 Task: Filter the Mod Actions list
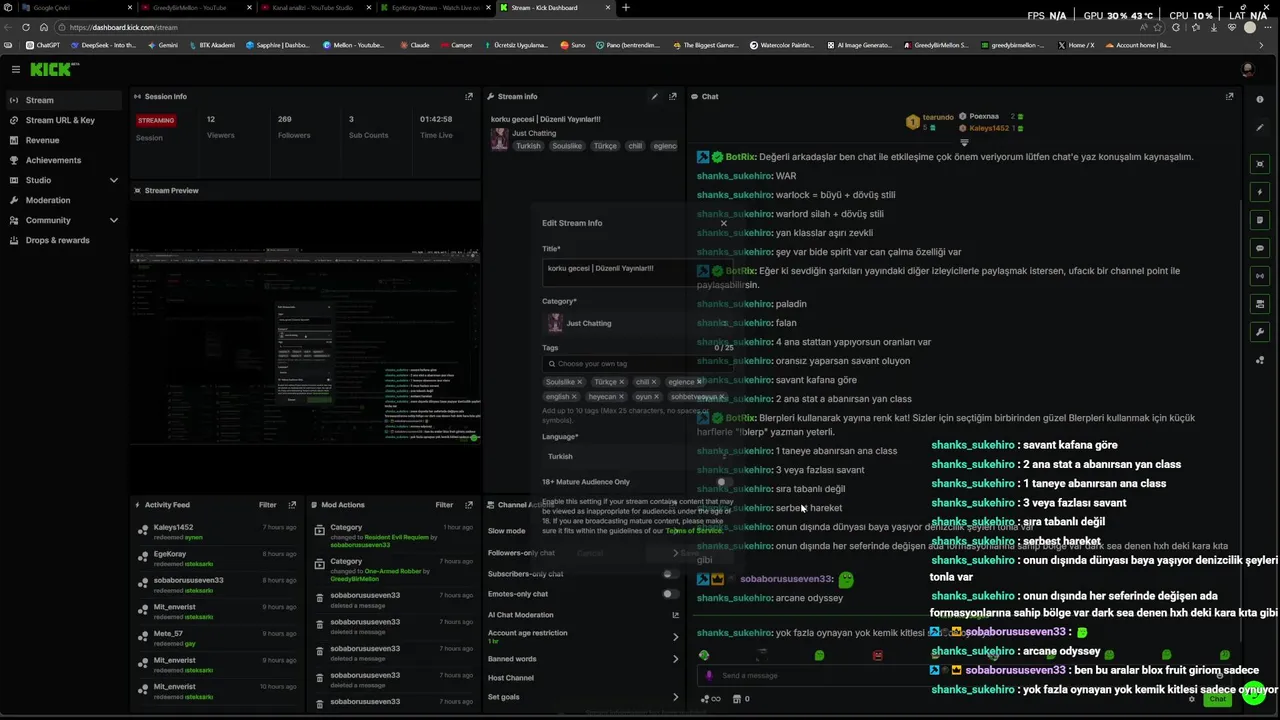pyautogui.click(x=444, y=505)
